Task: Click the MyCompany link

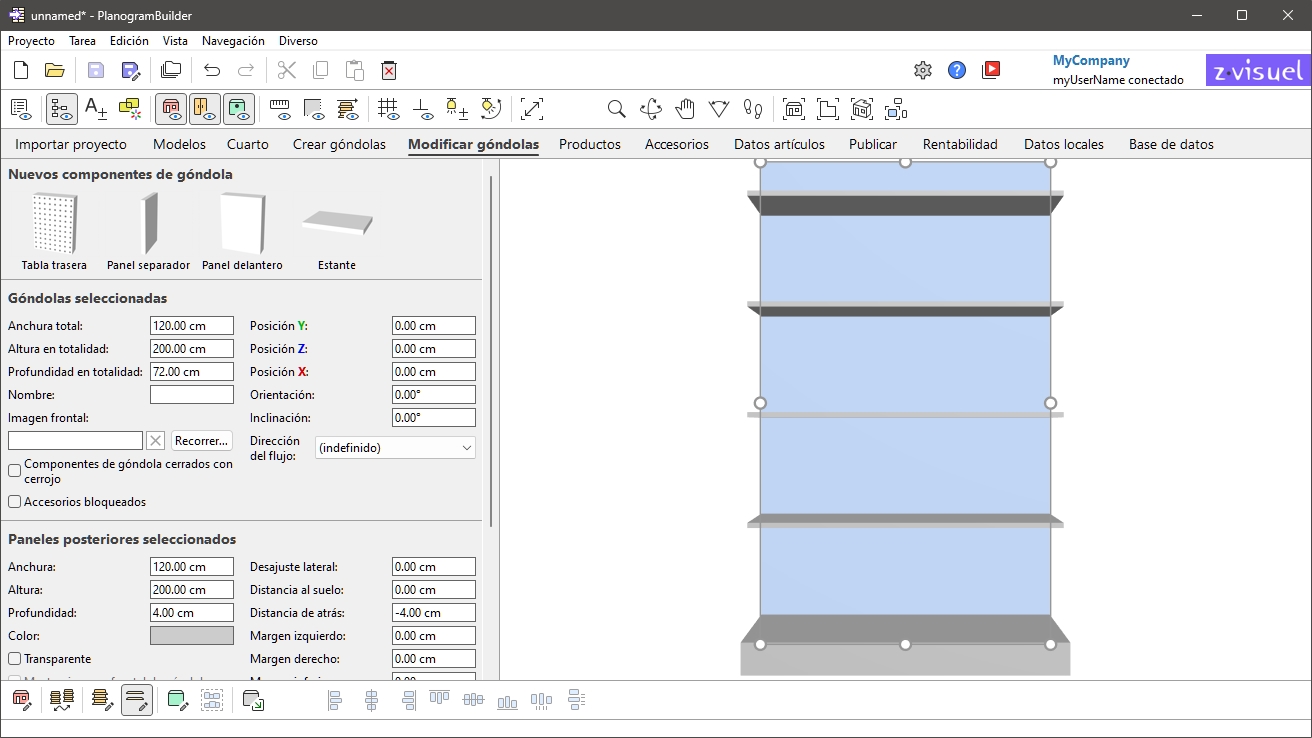Action: point(1091,61)
